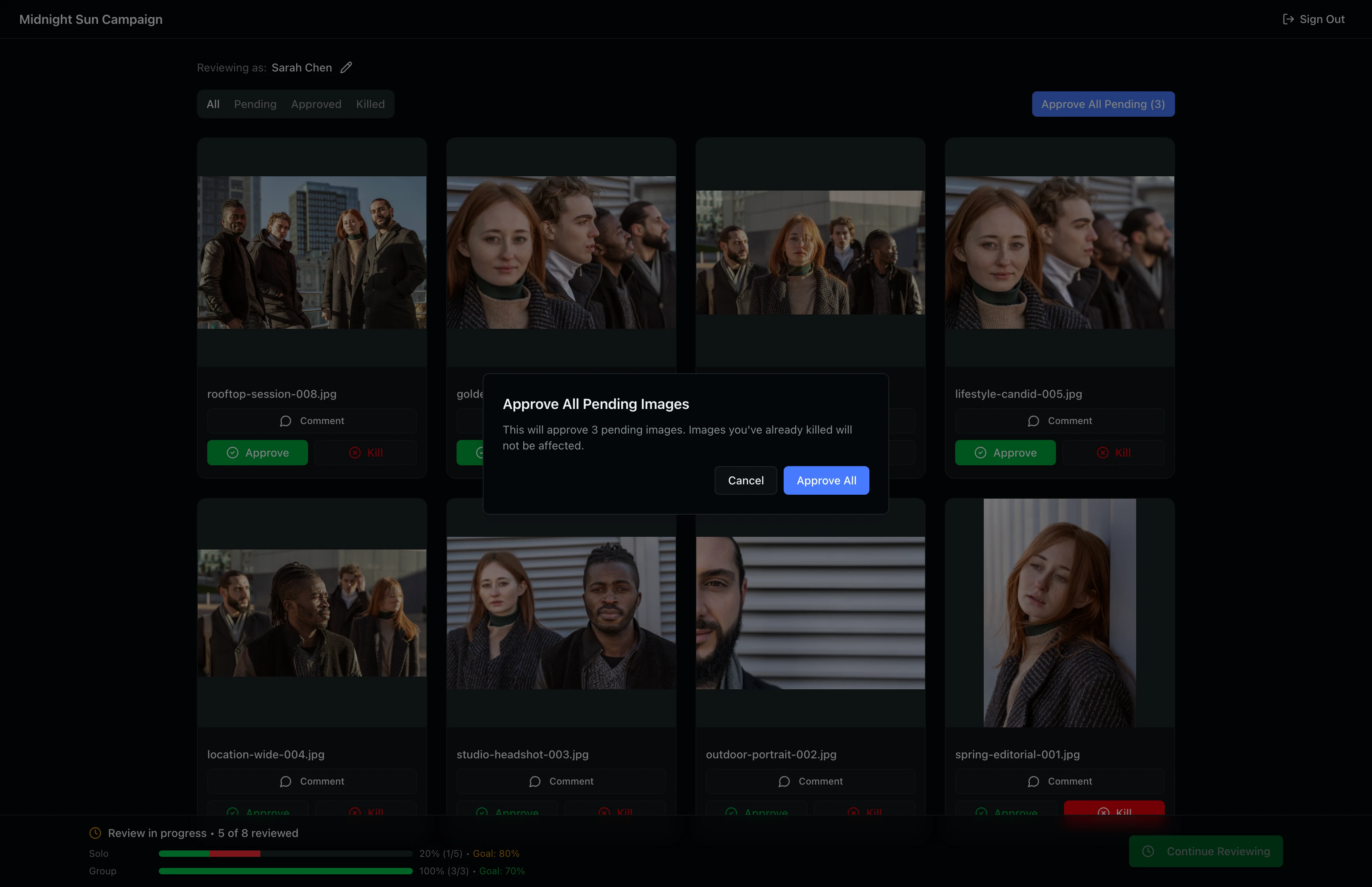1372x887 pixels.
Task: Click the pencil icon to edit reviewer name
Action: (346, 67)
